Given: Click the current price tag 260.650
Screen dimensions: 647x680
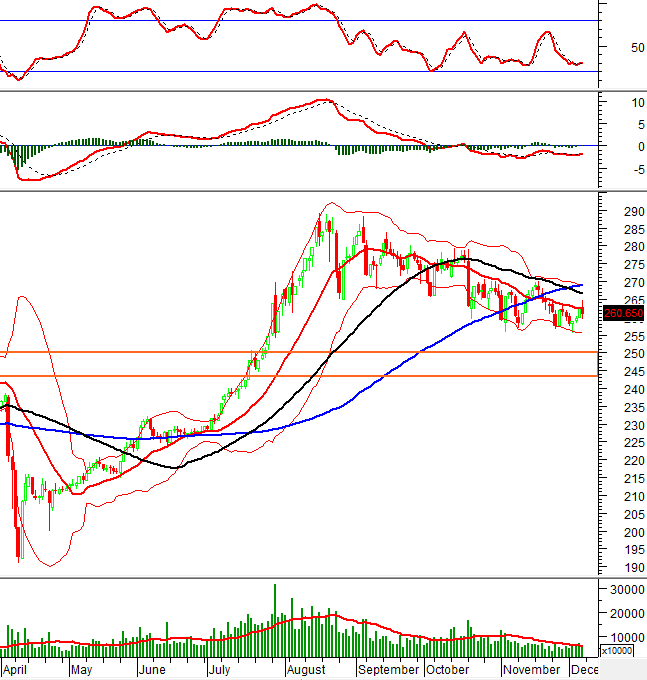Looking at the screenshot, I should (x=624, y=313).
